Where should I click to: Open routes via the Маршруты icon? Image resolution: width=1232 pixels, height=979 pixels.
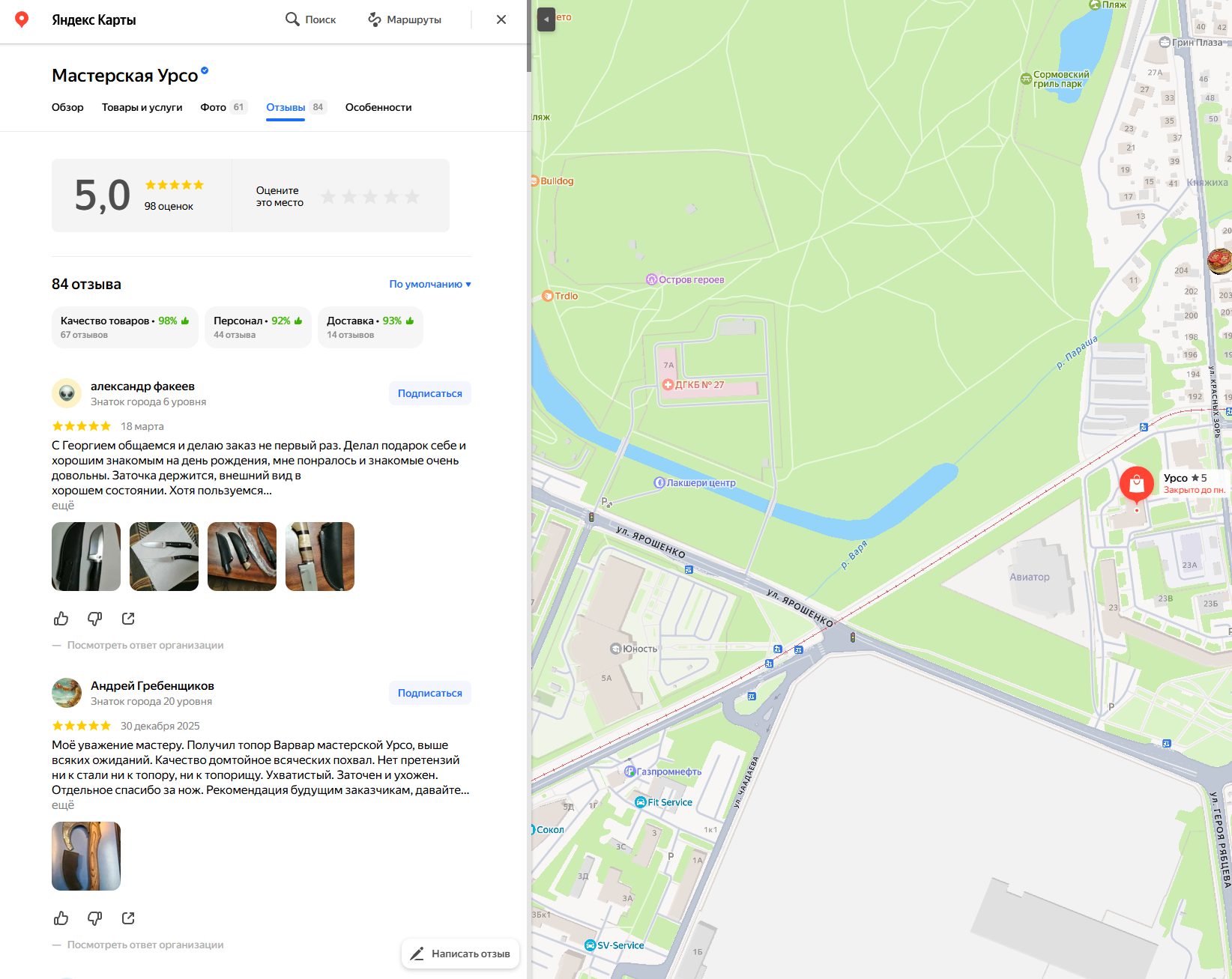pos(375,19)
